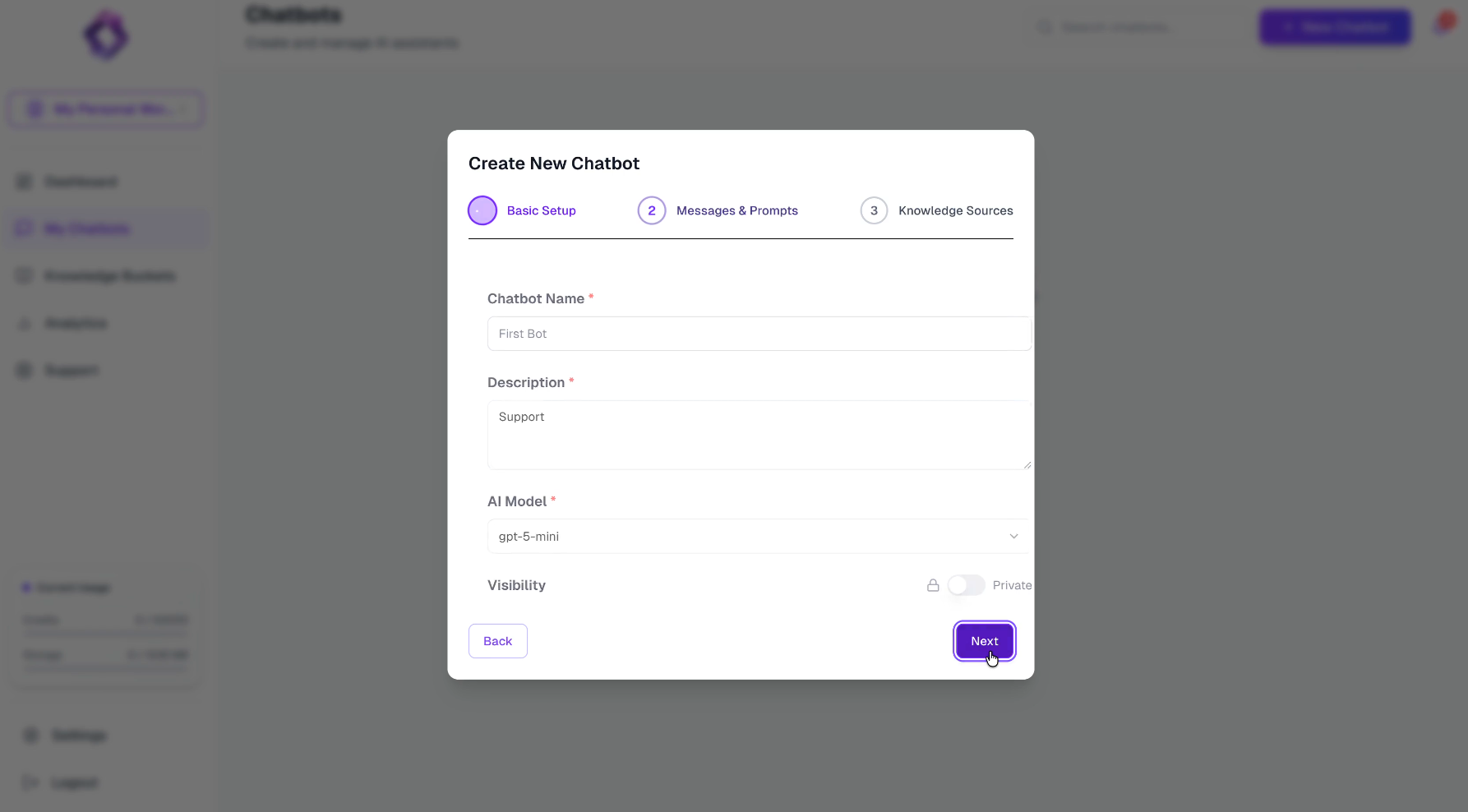The image size is (1468, 812).
Task: Switch to the Messages & Prompts step
Action: [736, 210]
